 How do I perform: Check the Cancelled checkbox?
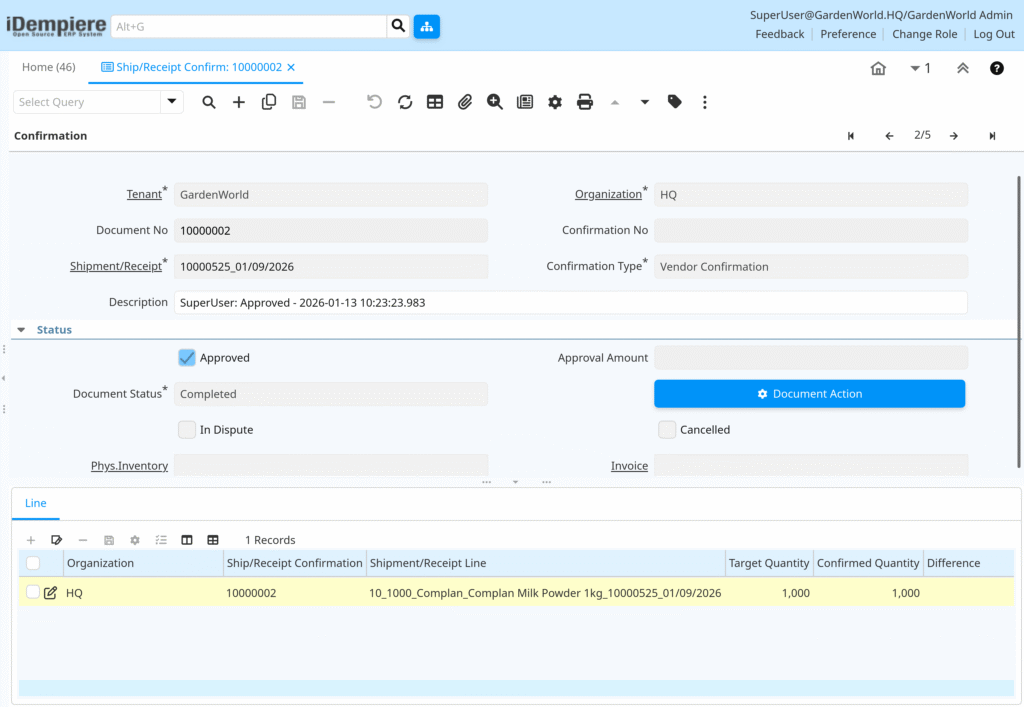tap(667, 429)
